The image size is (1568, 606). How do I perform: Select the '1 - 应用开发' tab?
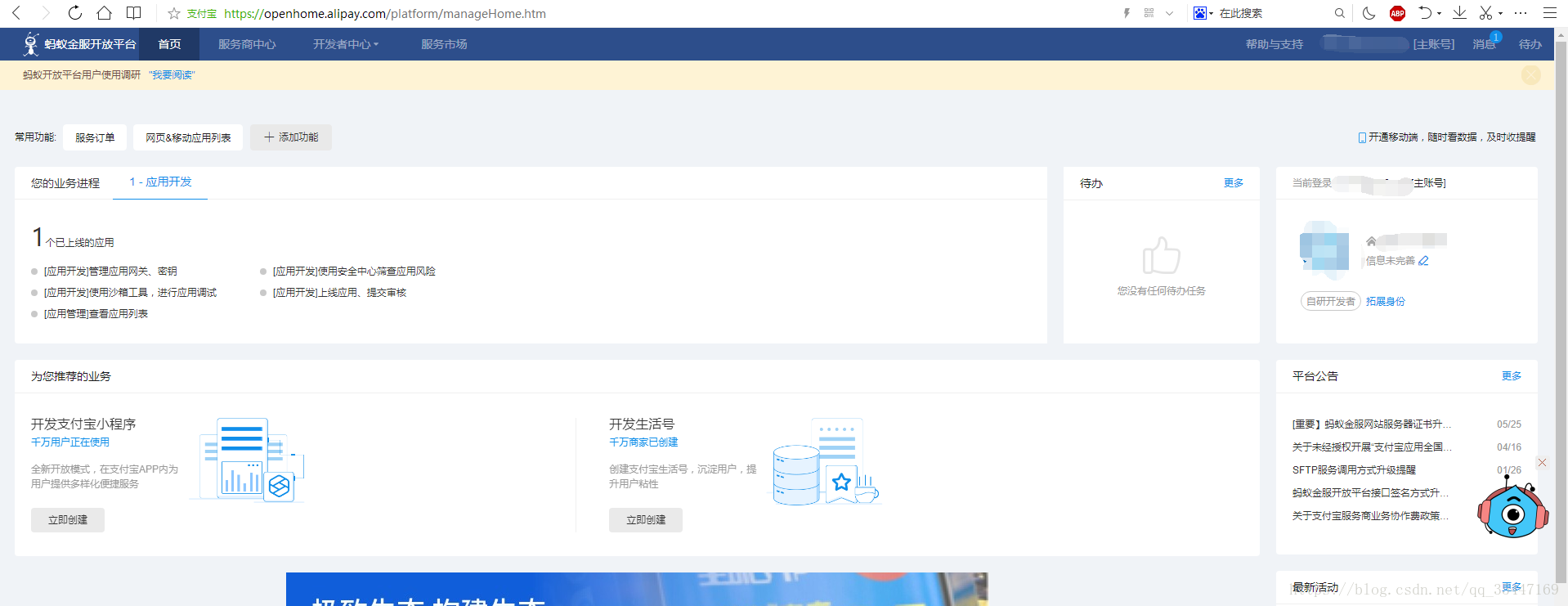(x=160, y=182)
